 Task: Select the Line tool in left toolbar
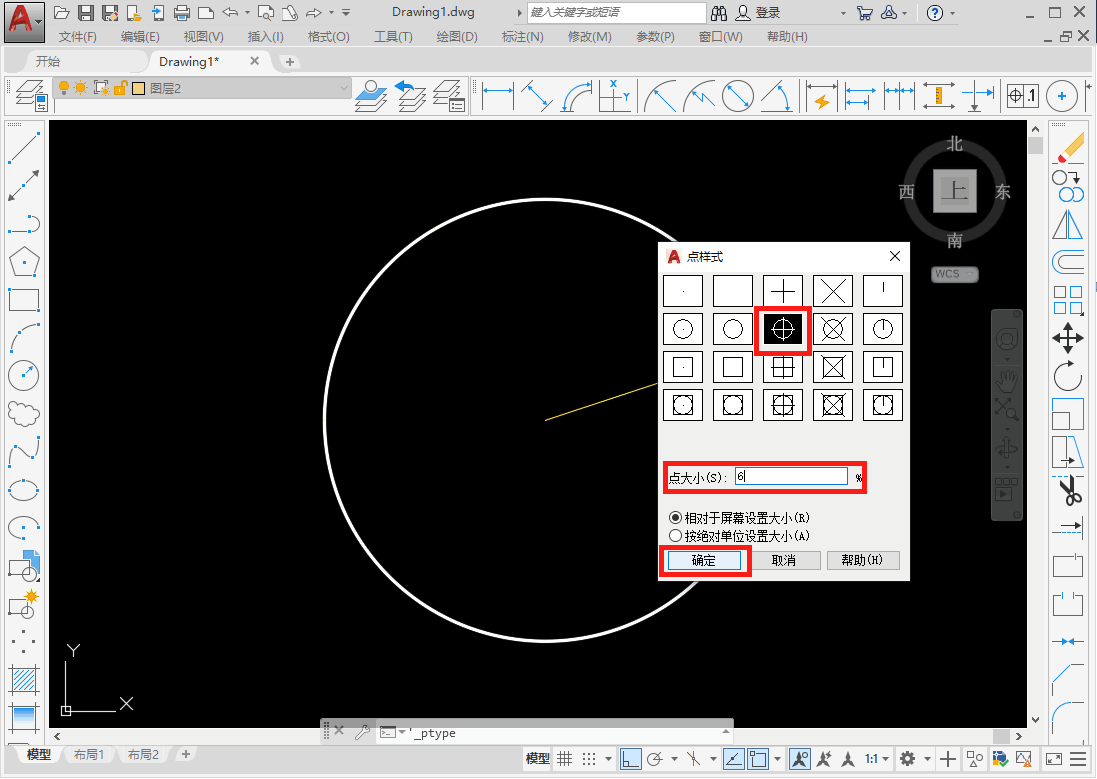pyautogui.click(x=23, y=148)
